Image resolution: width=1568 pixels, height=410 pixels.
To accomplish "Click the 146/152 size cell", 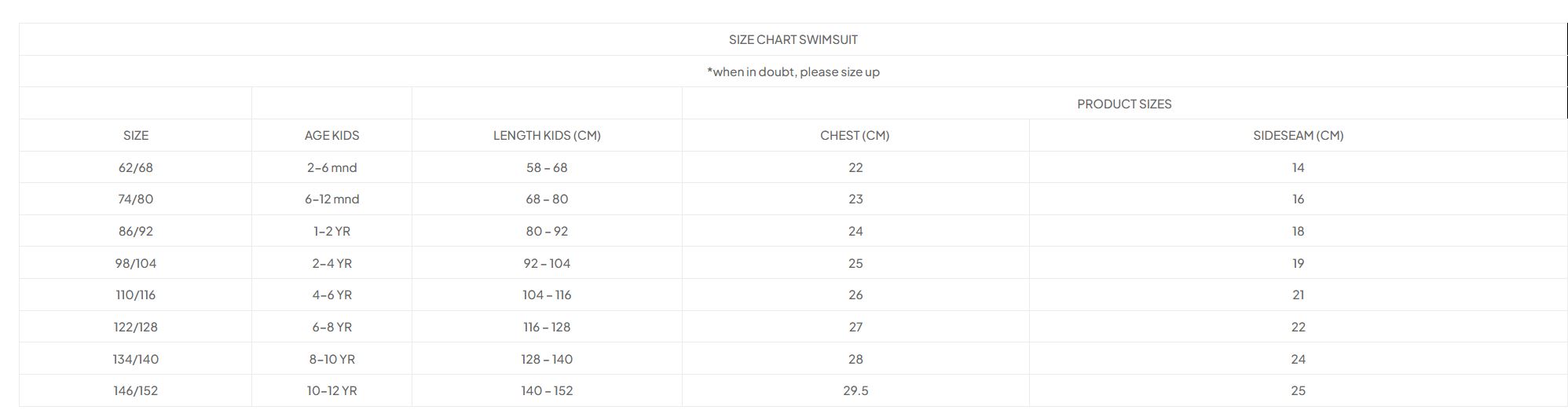I will click(136, 390).
